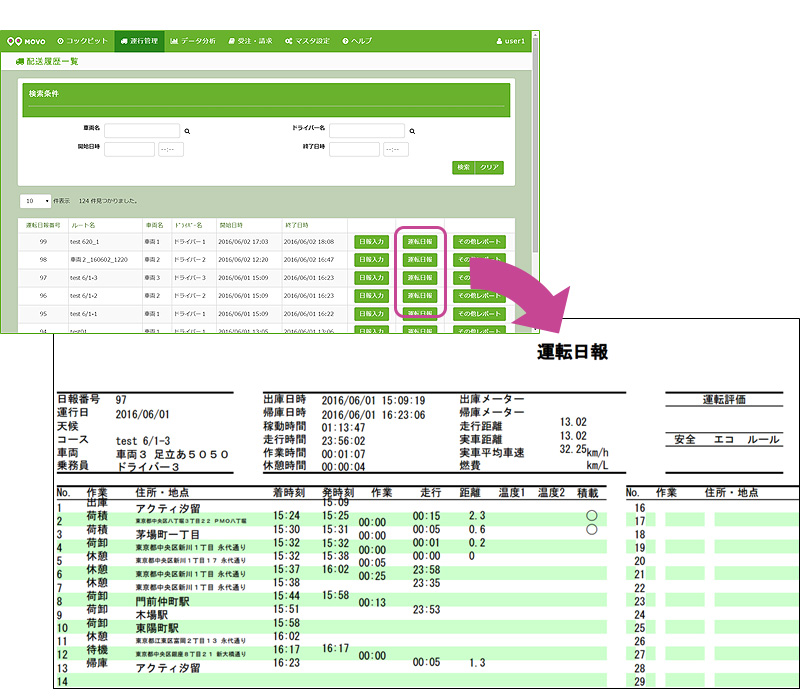Image resolution: width=800 pixels, height=700 pixels.
Task: Focus the ドライバー名 input field
Action: [x=367, y=131]
